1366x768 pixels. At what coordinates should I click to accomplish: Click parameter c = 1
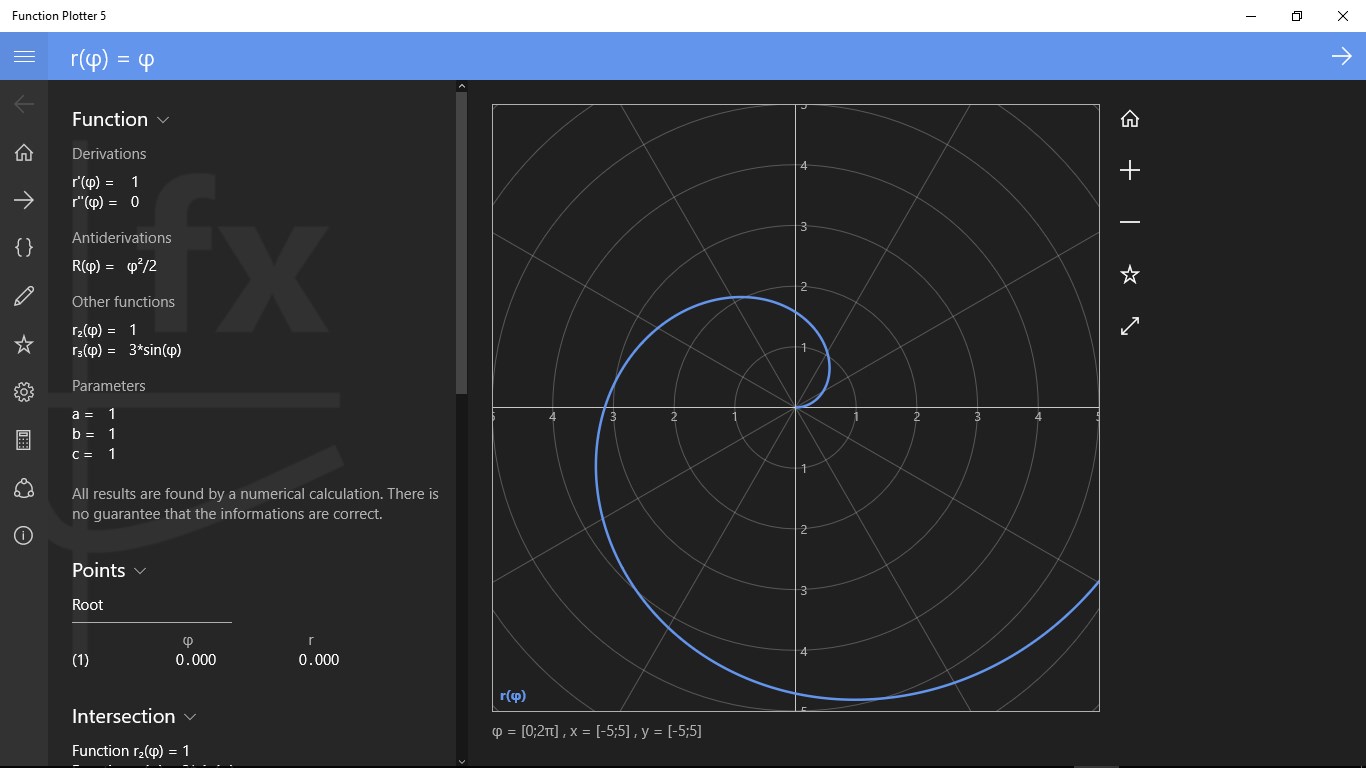click(94, 454)
